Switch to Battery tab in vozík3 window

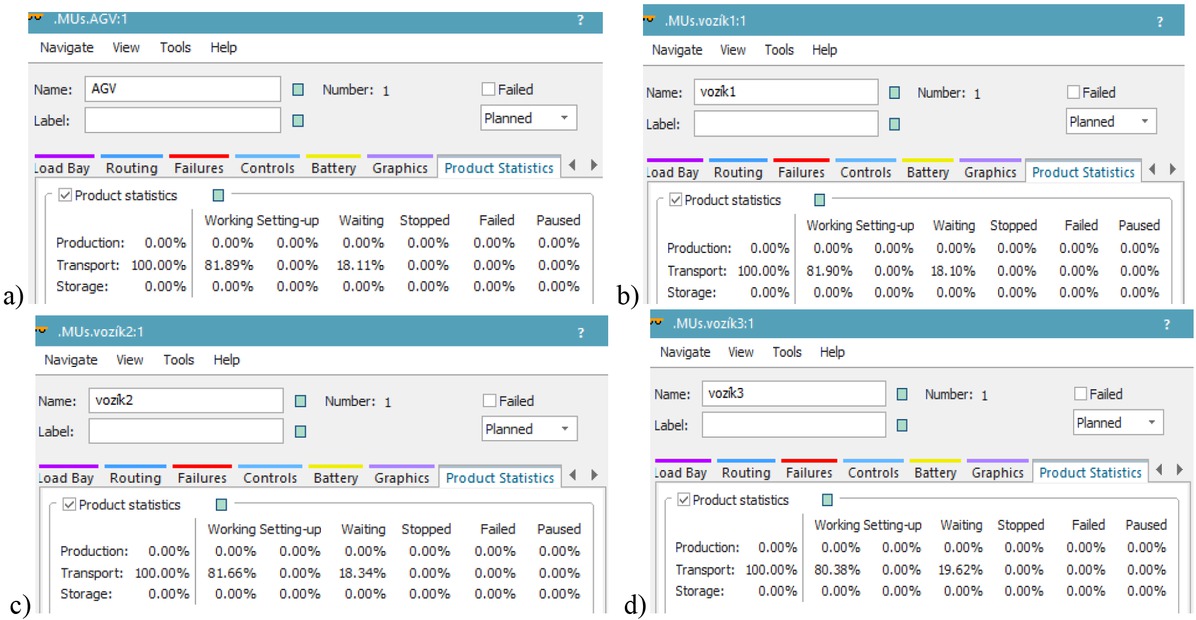tap(935, 473)
